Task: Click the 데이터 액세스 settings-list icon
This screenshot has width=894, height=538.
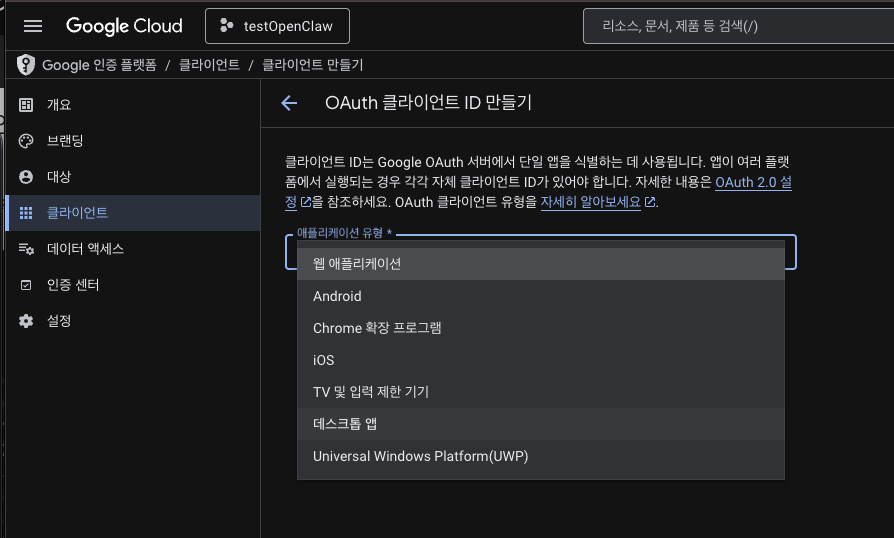Action: [26, 248]
